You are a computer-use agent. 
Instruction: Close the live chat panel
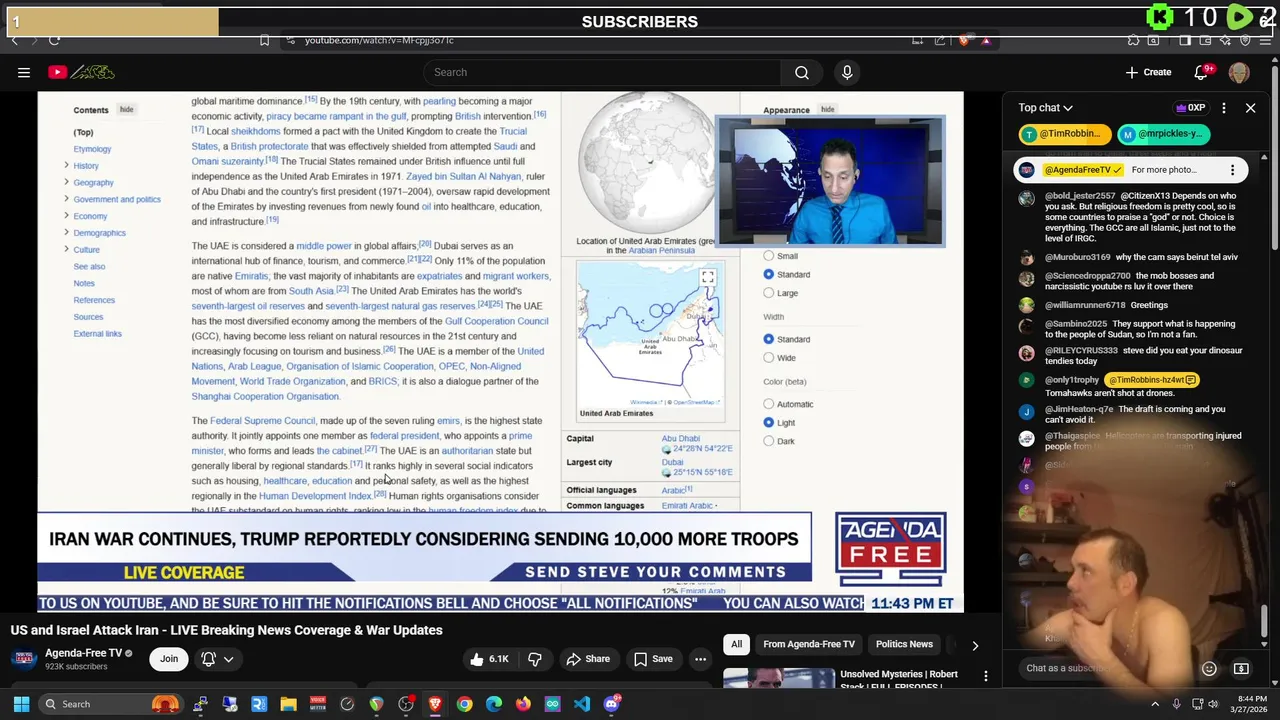[1250, 108]
